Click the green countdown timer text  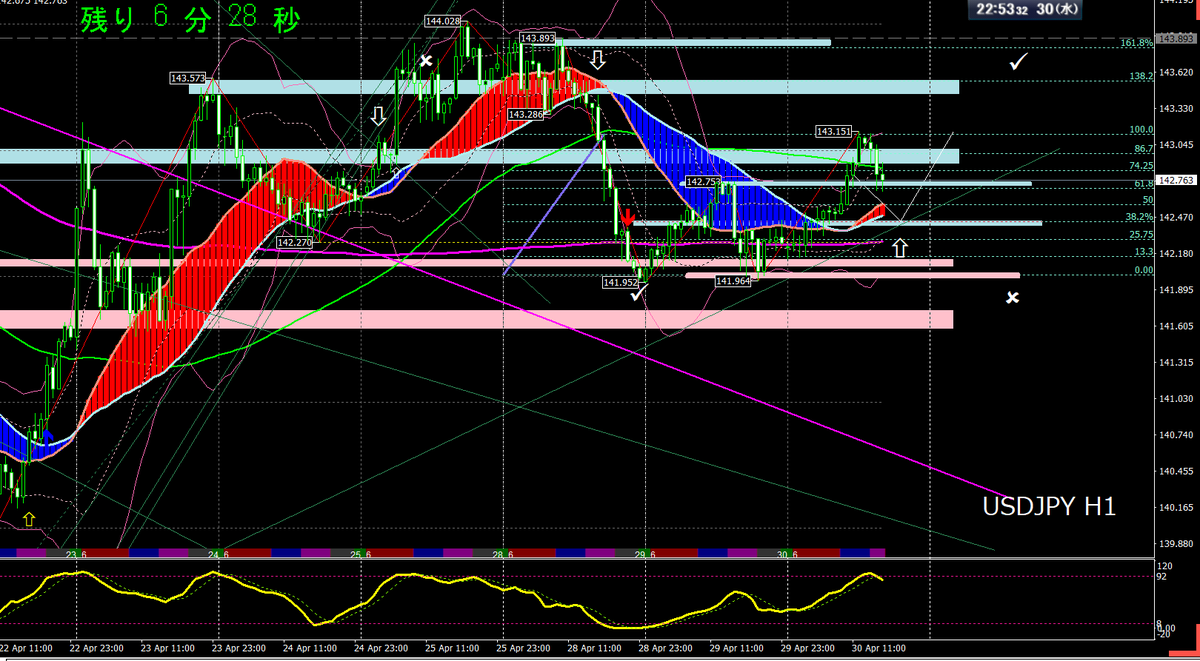click(x=190, y=20)
